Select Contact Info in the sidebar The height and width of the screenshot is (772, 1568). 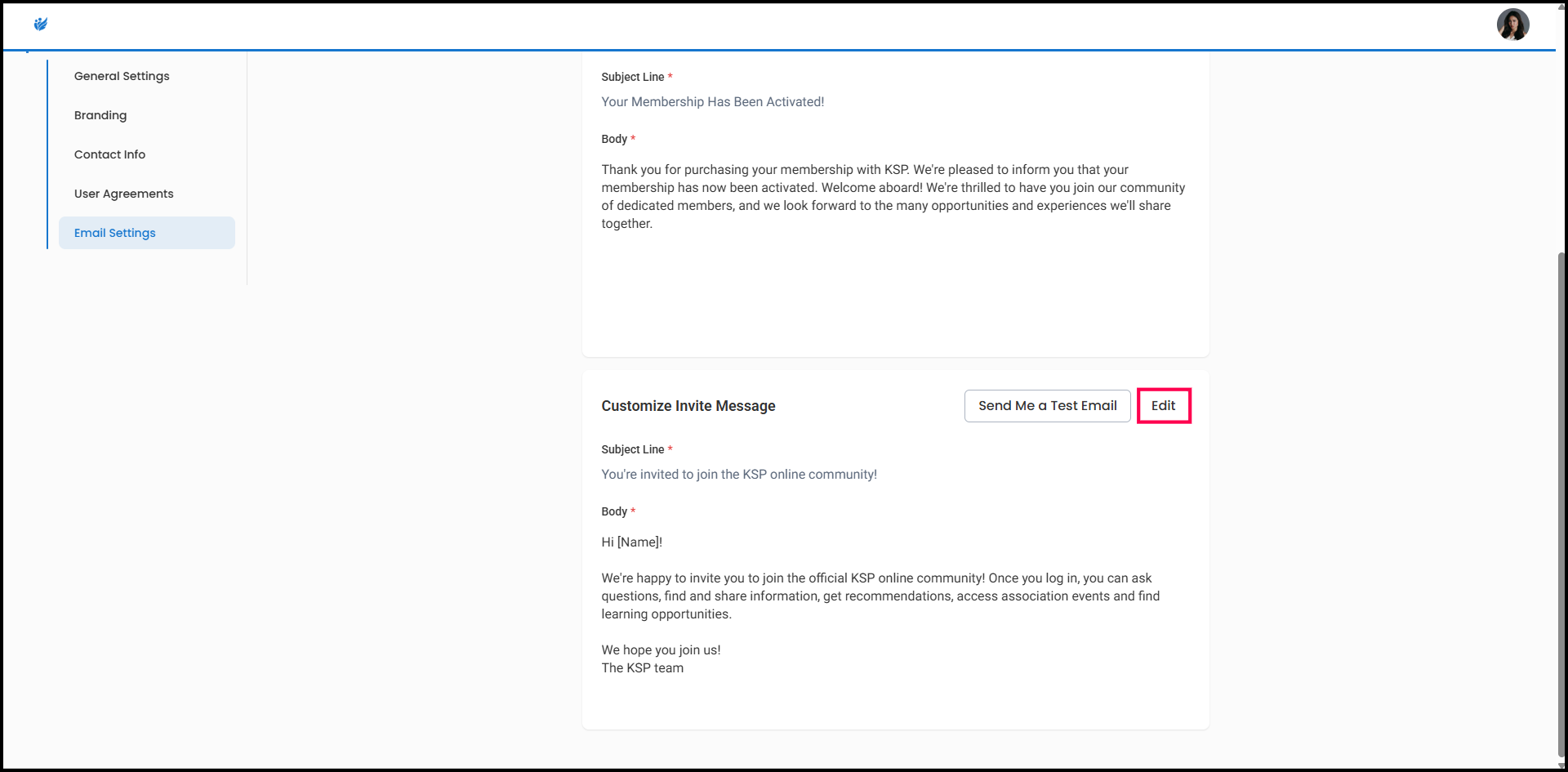click(x=109, y=154)
